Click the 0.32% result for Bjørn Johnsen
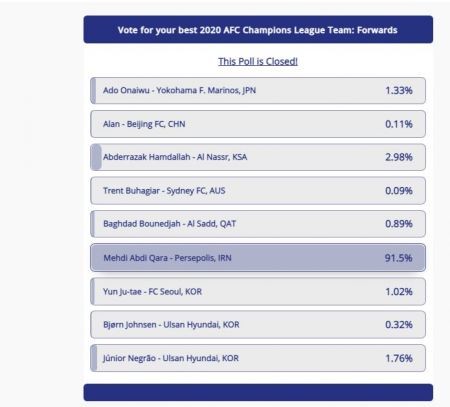Viewport: 450px width, 407px height. [x=399, y=325]
